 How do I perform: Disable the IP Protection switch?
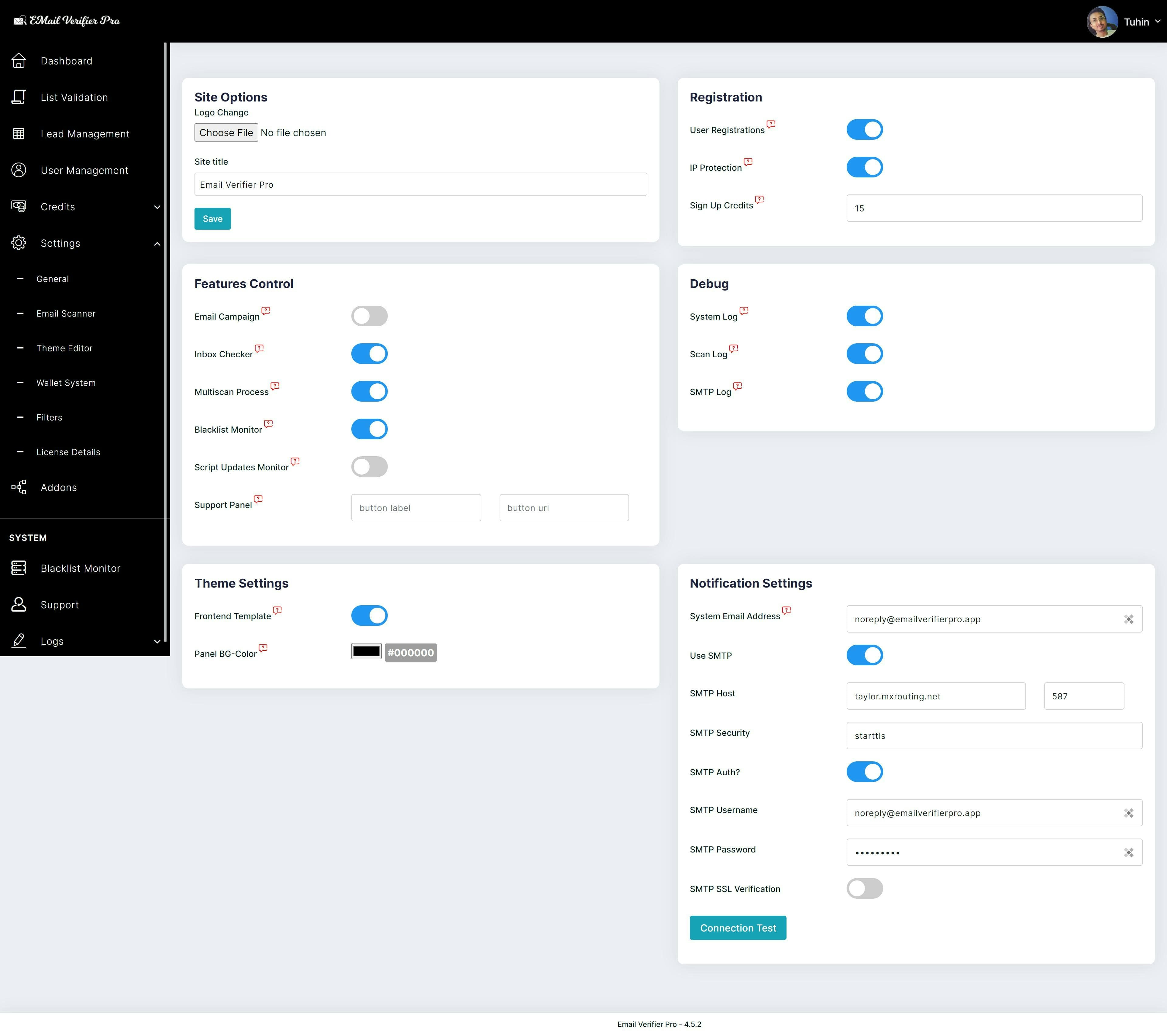pyautogui.click(x=864, y=167)
